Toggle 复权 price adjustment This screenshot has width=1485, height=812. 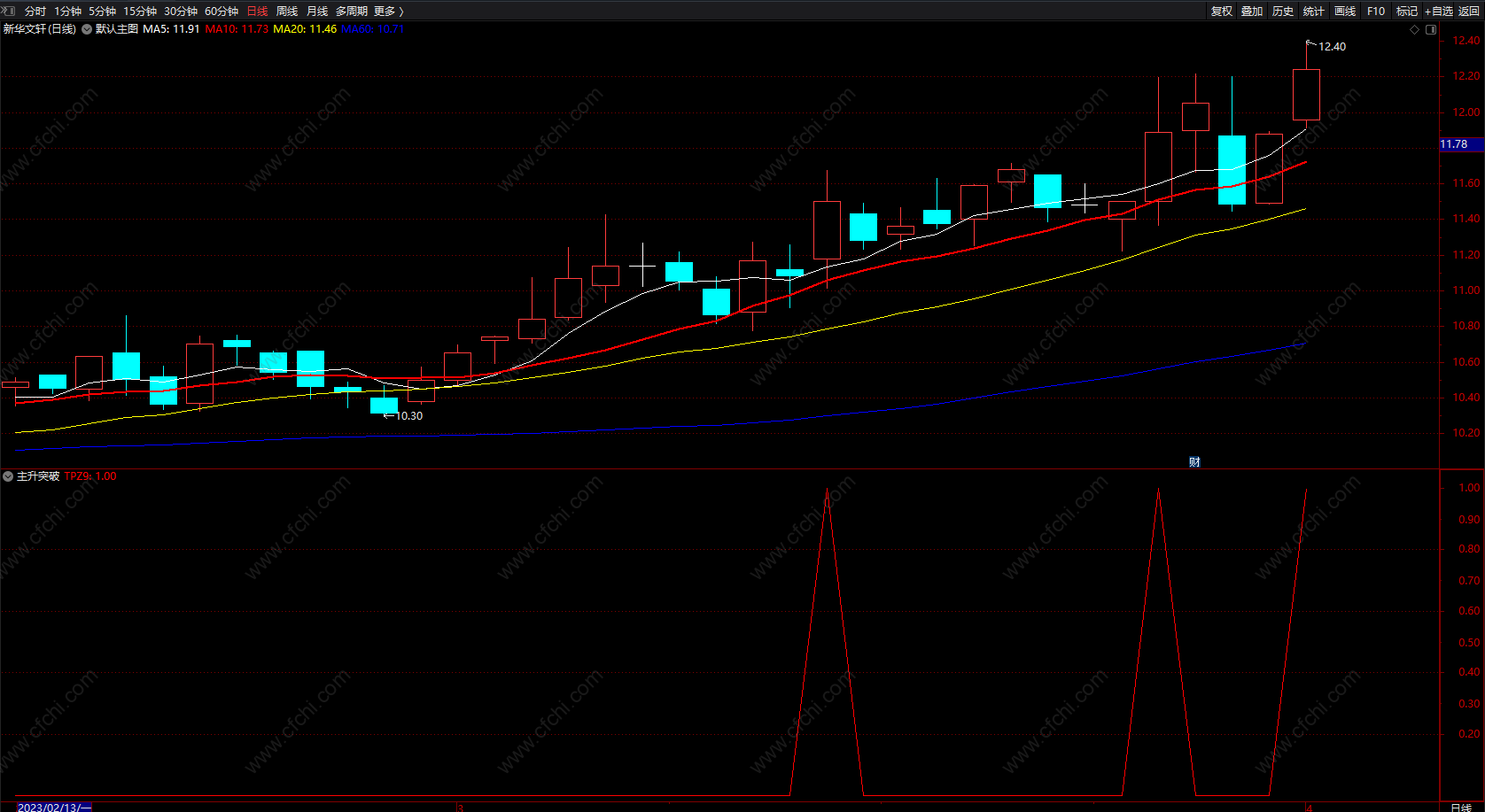(1222, 11)
